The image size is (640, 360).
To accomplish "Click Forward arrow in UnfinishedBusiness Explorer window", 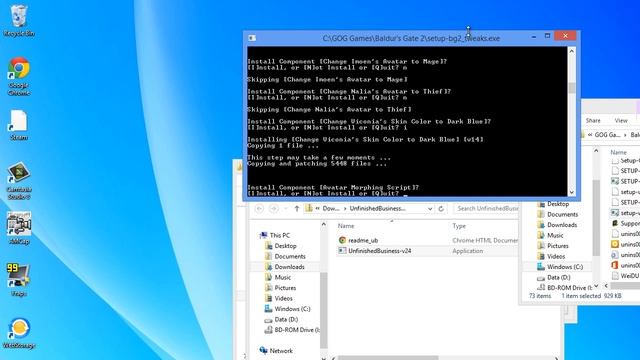I will [274, 209].
